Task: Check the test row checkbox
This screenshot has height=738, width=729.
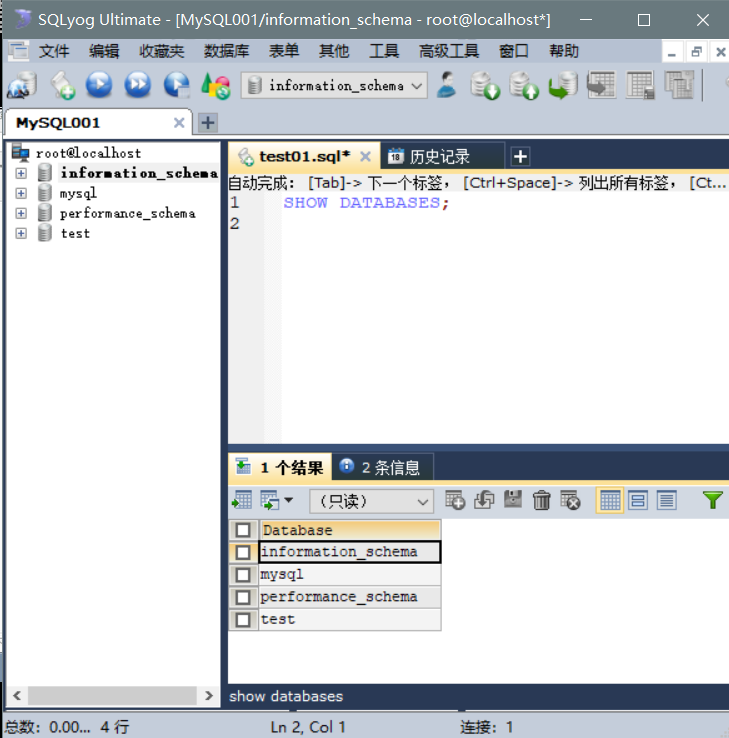Action: tap(243, 620)
